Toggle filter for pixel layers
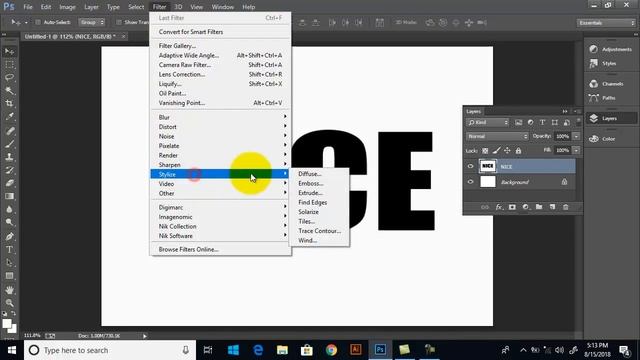The height and width of the screenshot is (360, 640). [518, 122]
